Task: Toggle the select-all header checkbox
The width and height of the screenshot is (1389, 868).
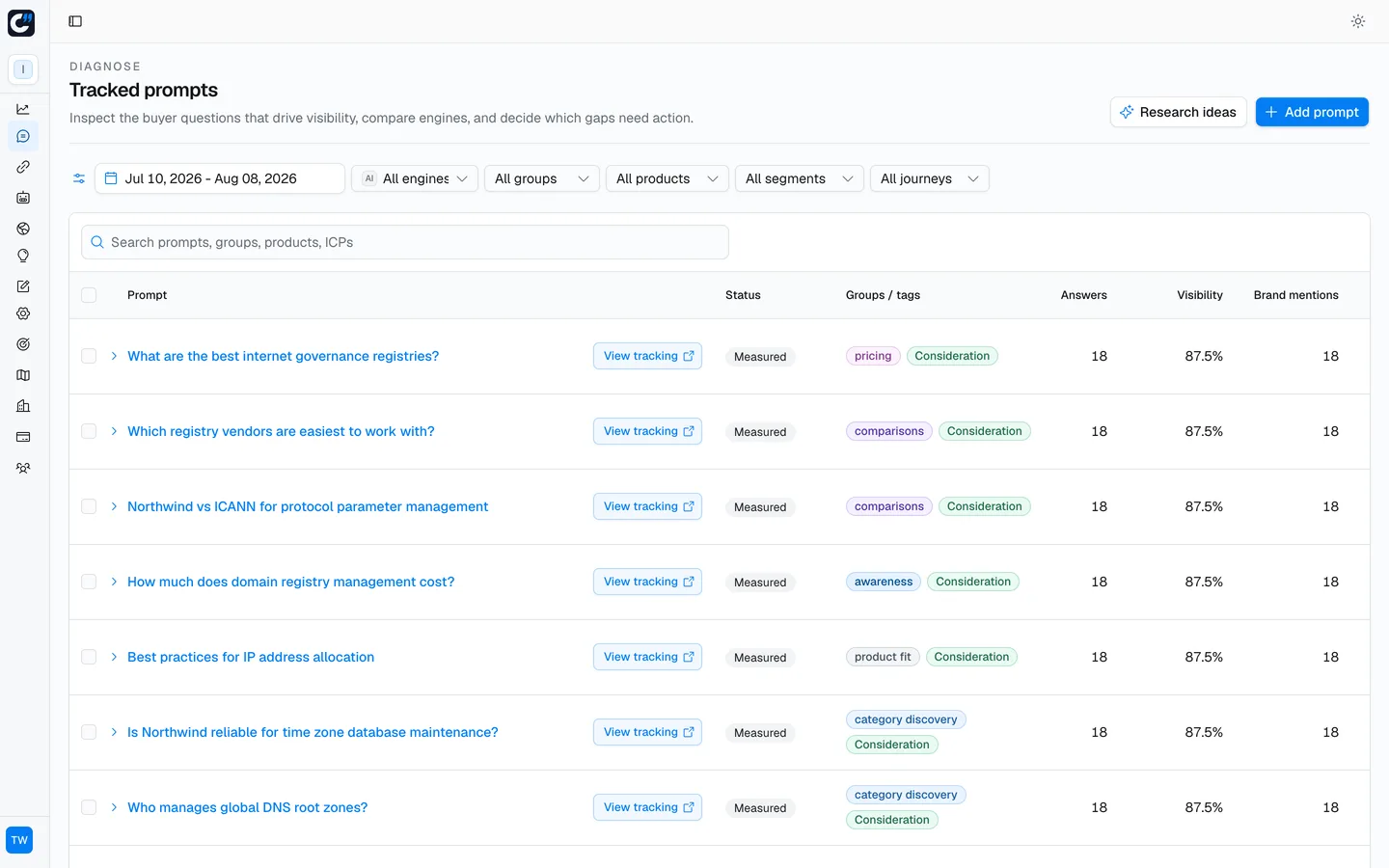Action: 89,295
